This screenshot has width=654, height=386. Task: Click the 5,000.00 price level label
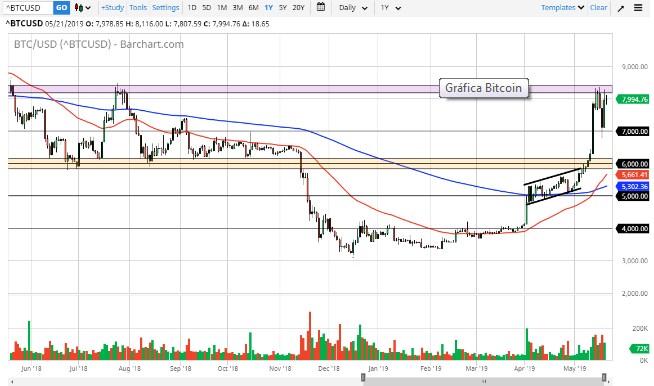pos(633,196)
